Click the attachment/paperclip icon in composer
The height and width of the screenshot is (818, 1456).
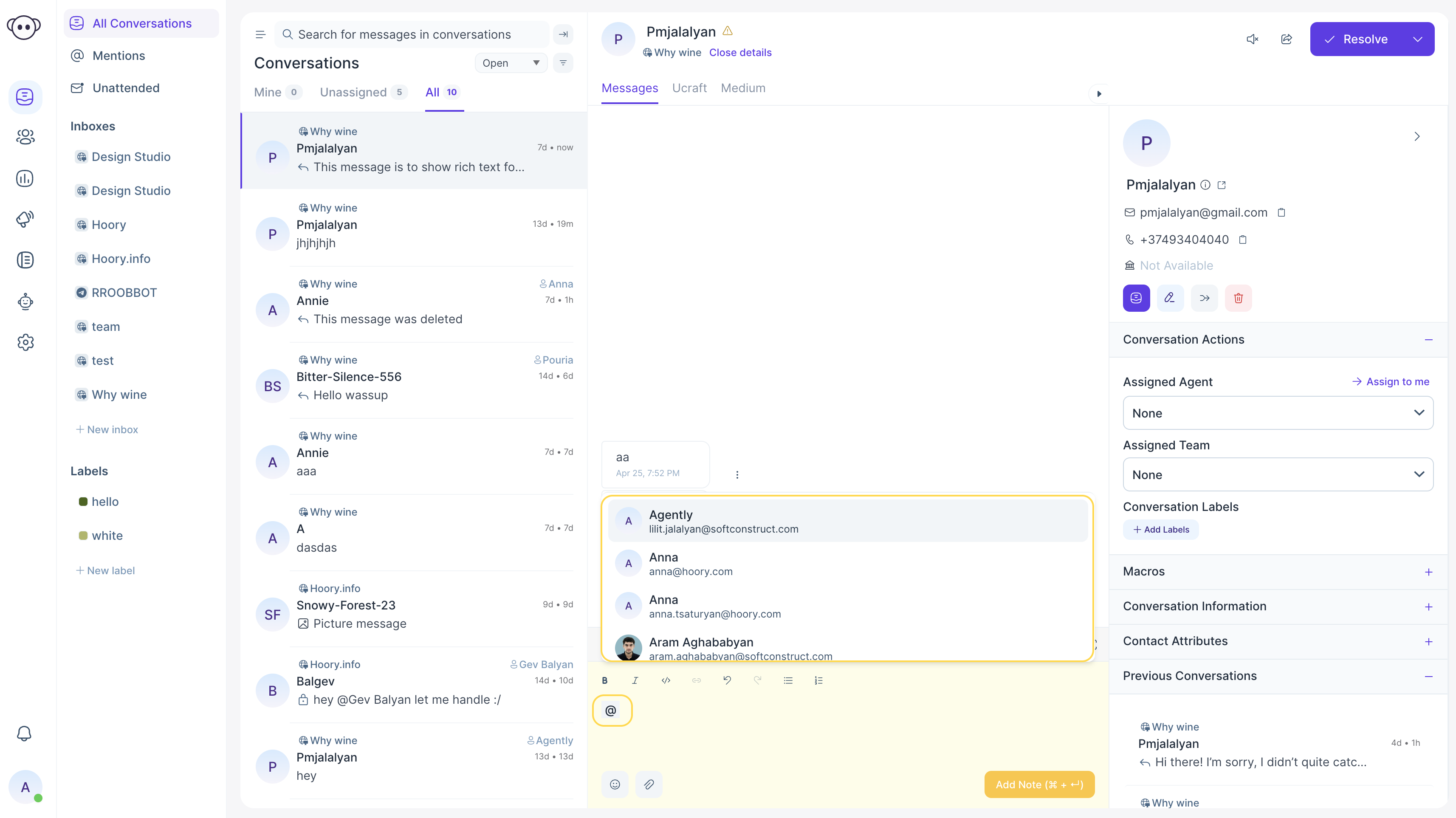click(x=648, y=784)
